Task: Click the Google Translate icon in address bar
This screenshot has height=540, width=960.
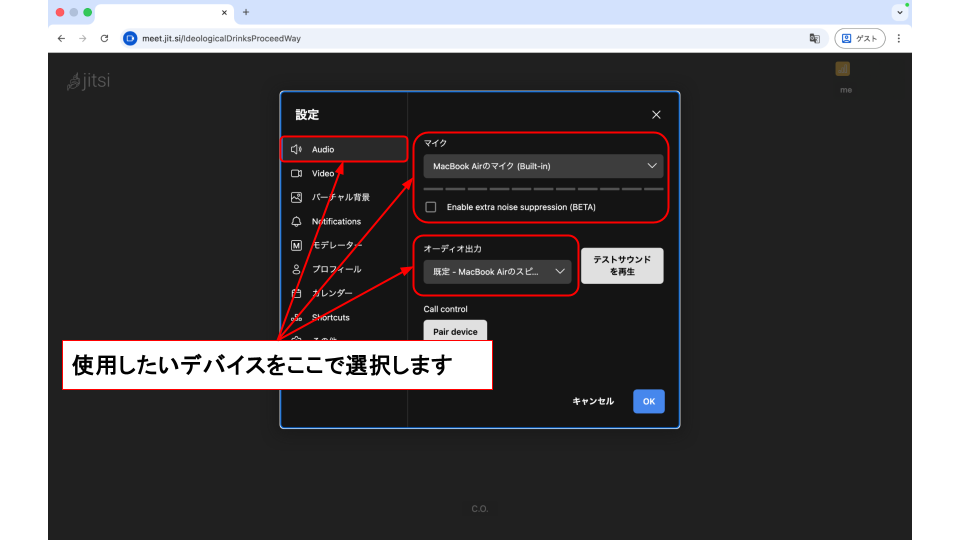Action: click(x=815, y=38)
